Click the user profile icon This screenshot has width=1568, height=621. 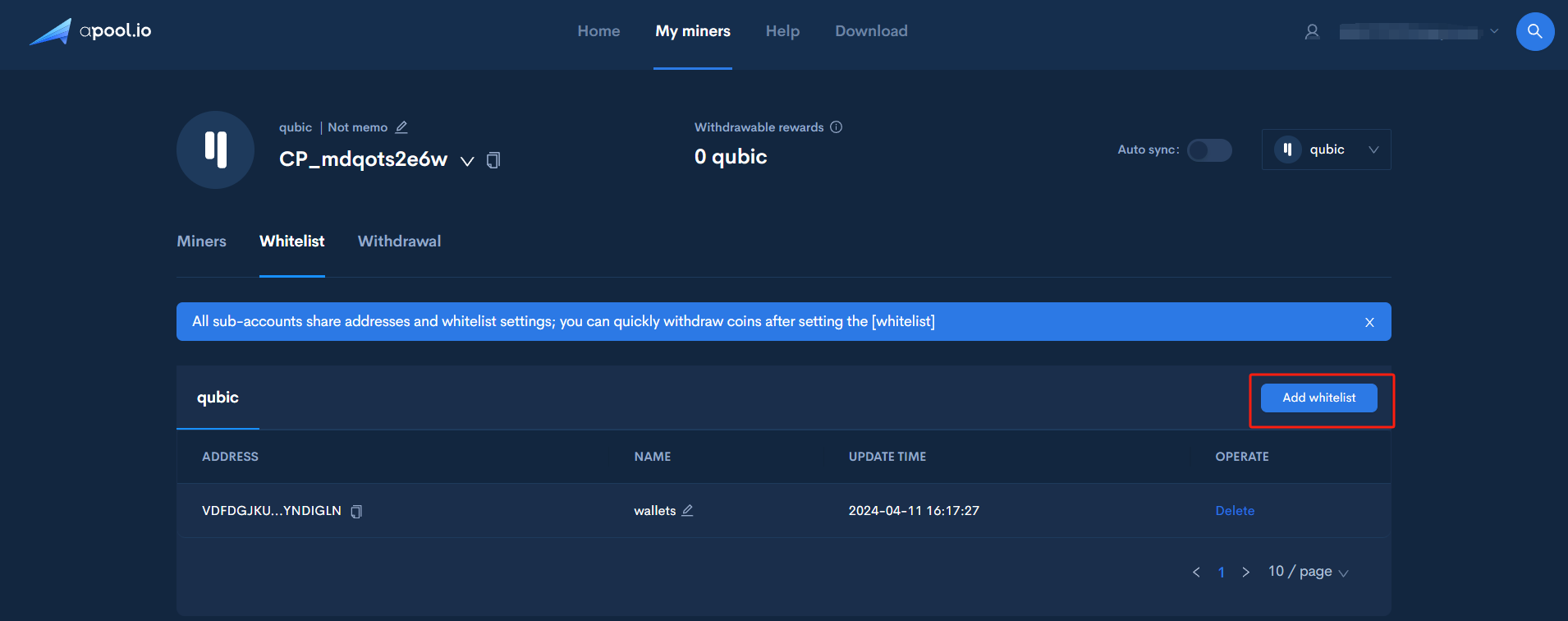[x=1312, y=32]
